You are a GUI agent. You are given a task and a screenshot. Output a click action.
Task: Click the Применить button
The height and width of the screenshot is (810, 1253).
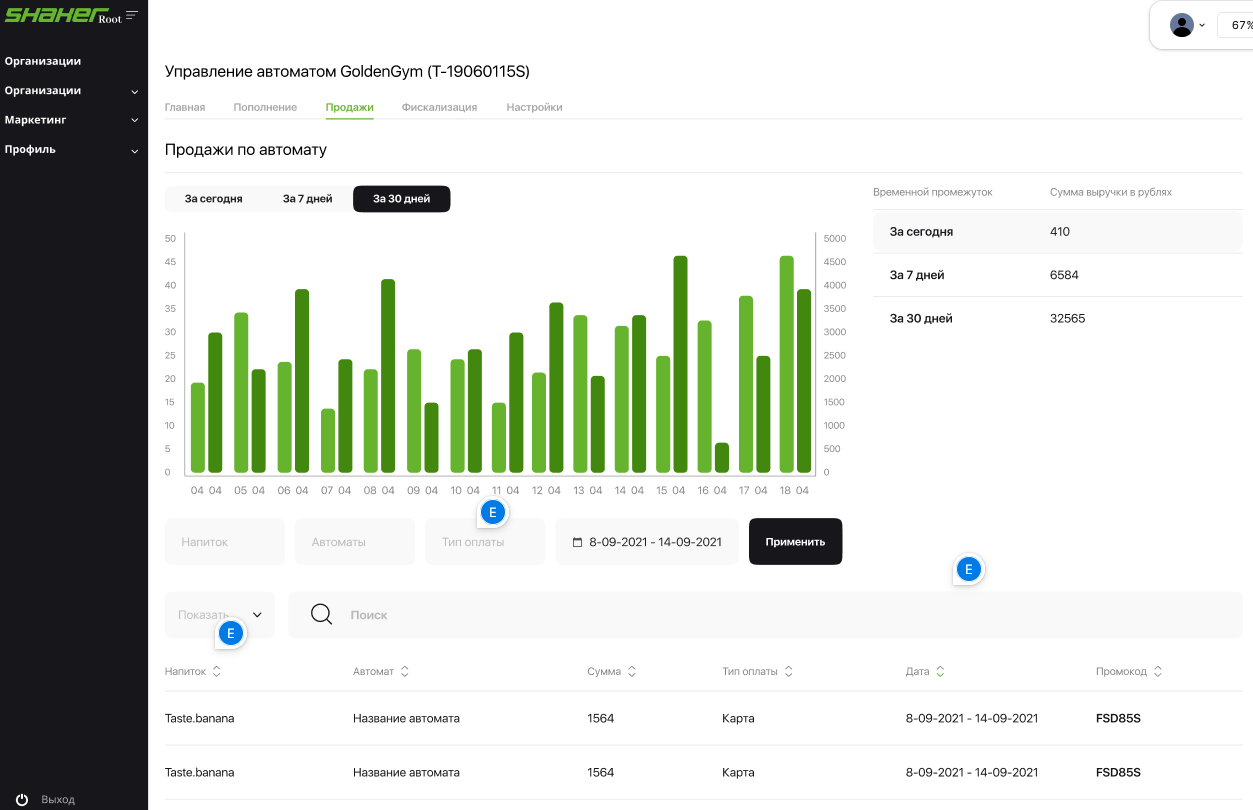pos(795,542)
